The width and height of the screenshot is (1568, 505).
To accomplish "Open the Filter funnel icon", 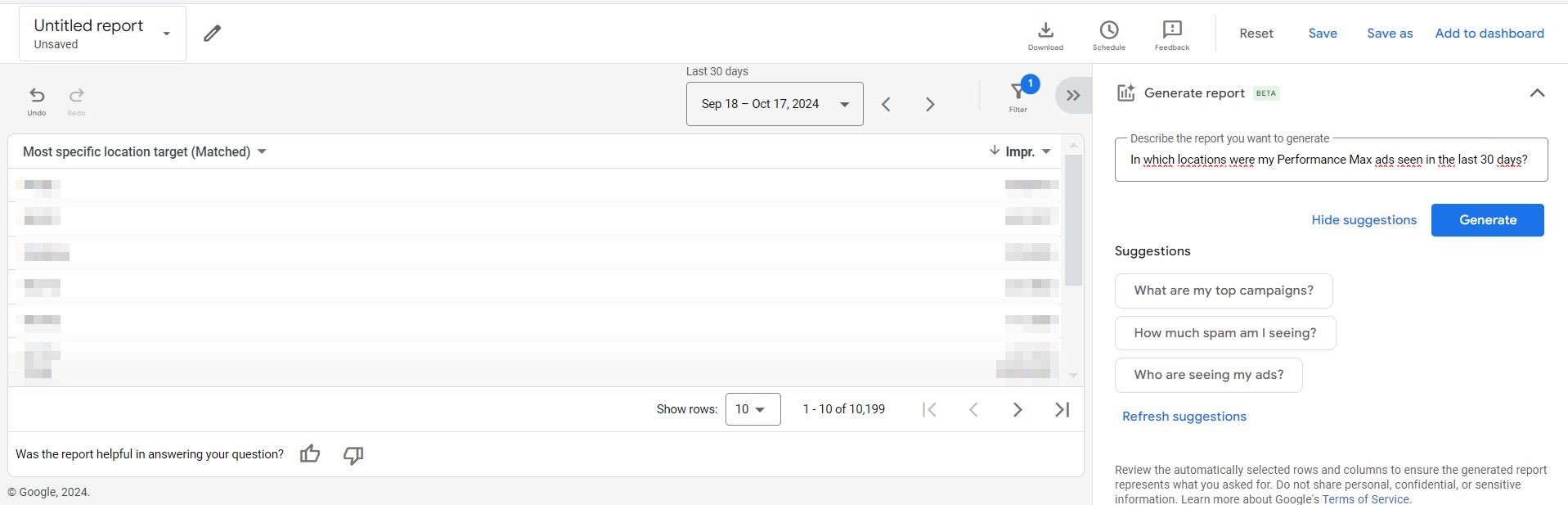I will point(1018,96).
